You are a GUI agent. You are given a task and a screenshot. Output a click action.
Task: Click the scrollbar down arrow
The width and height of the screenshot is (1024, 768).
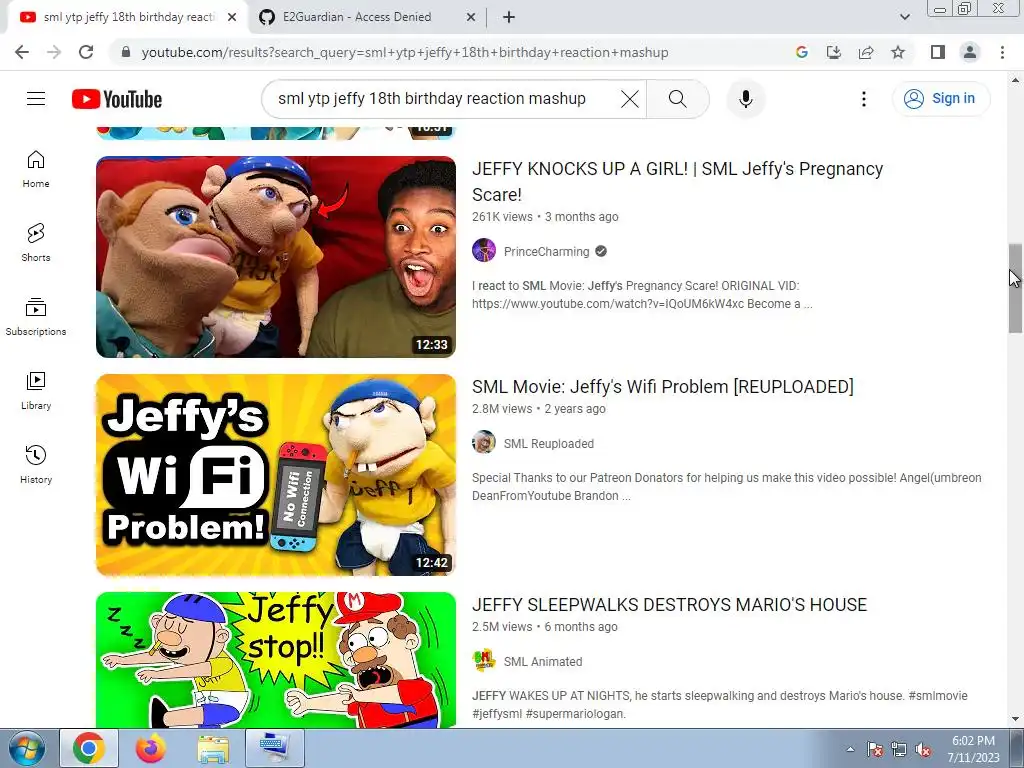[1015, 720]
